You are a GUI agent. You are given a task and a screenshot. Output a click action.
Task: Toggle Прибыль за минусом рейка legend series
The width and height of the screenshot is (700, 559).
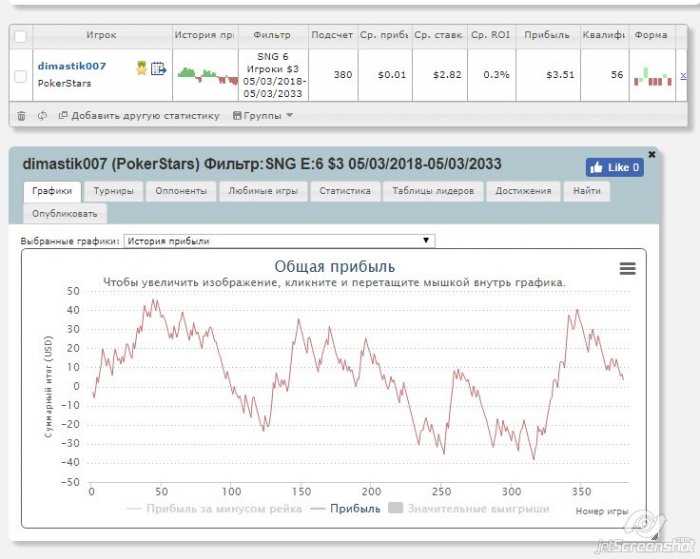tap(214, 509)
